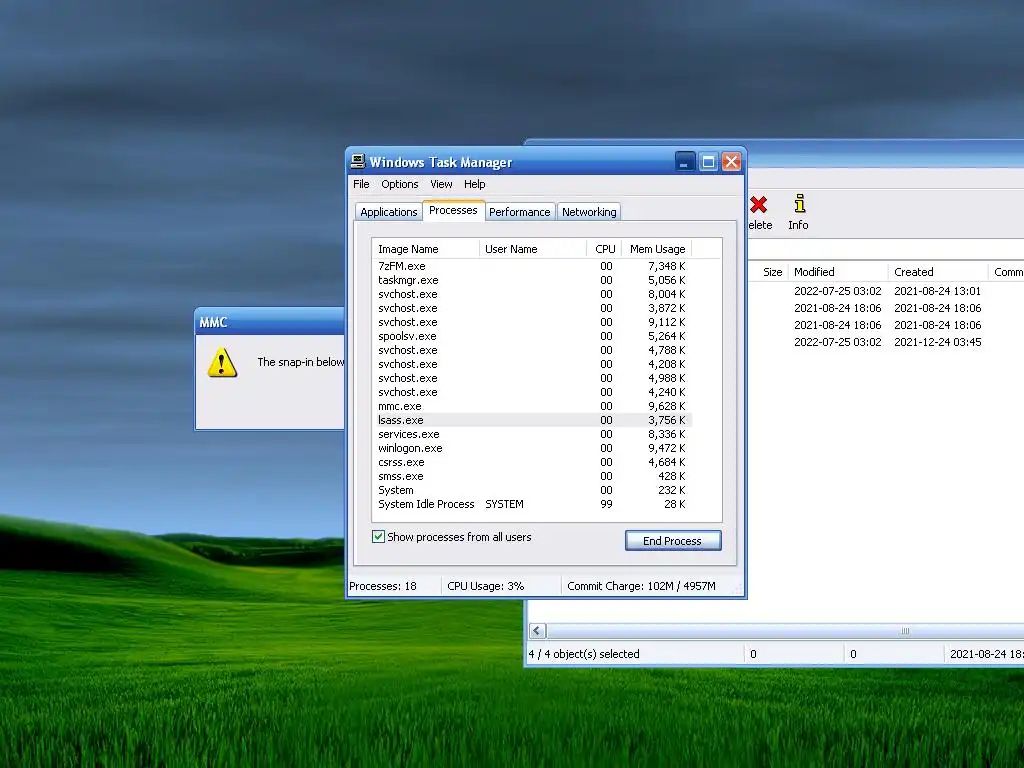Select the services.exe process row
The image size is (1024, 768).
pos(532,434)
